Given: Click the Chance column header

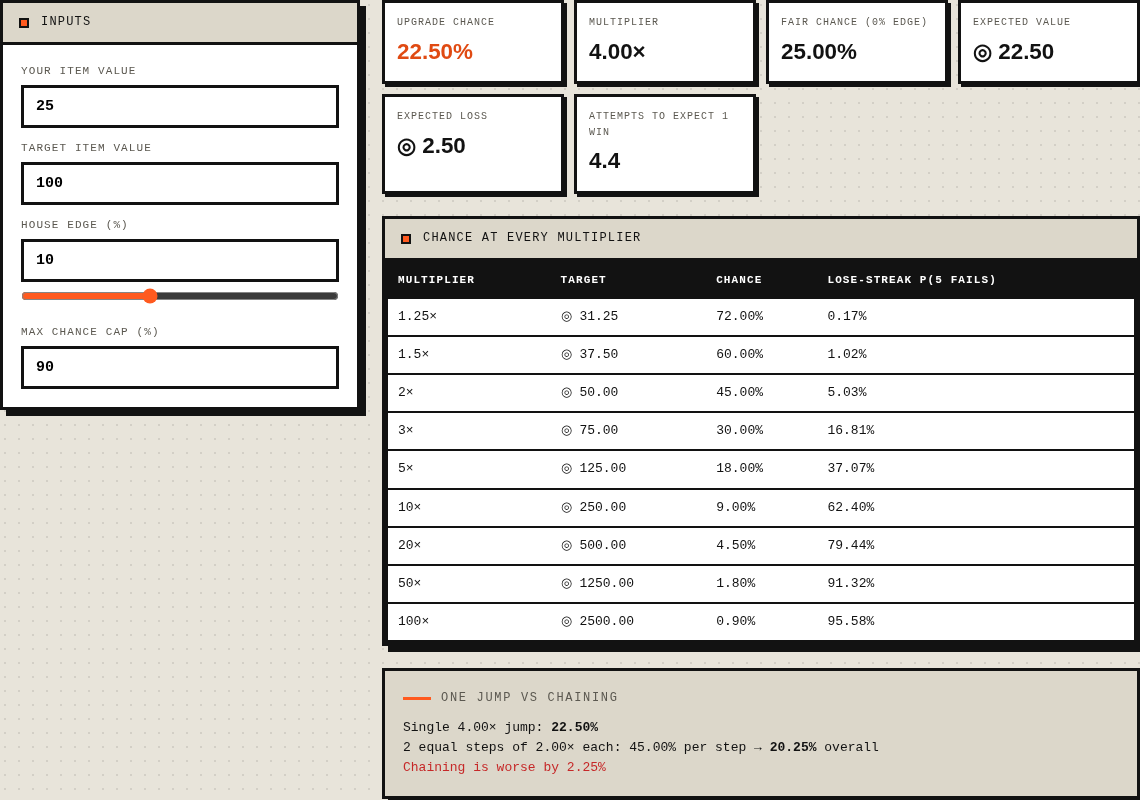Looking at the screenshot, I should tap(739, 280).
